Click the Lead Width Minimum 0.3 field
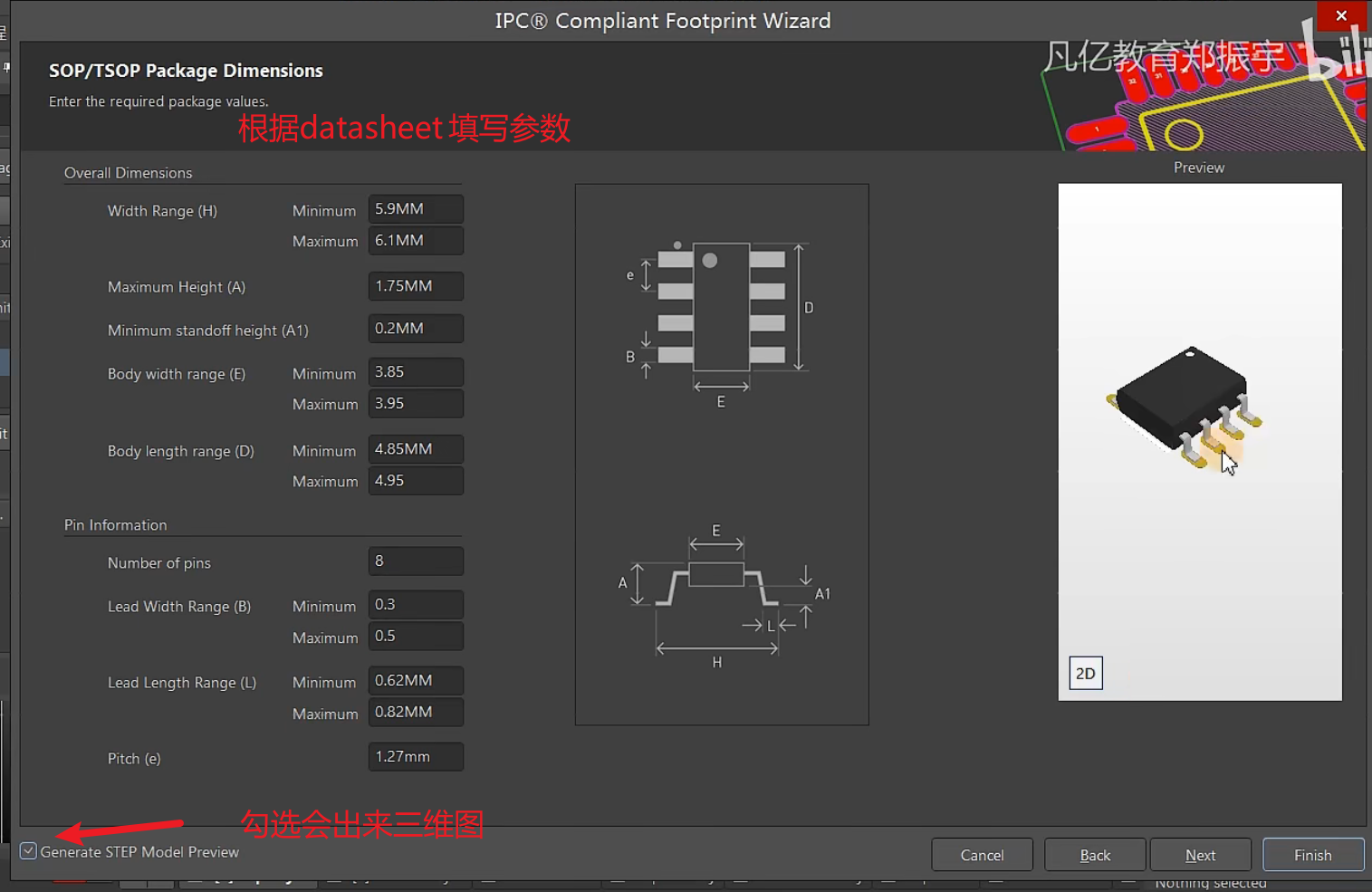The height and width of the screenshot is (892, 1372). click(x=415, y=605)
